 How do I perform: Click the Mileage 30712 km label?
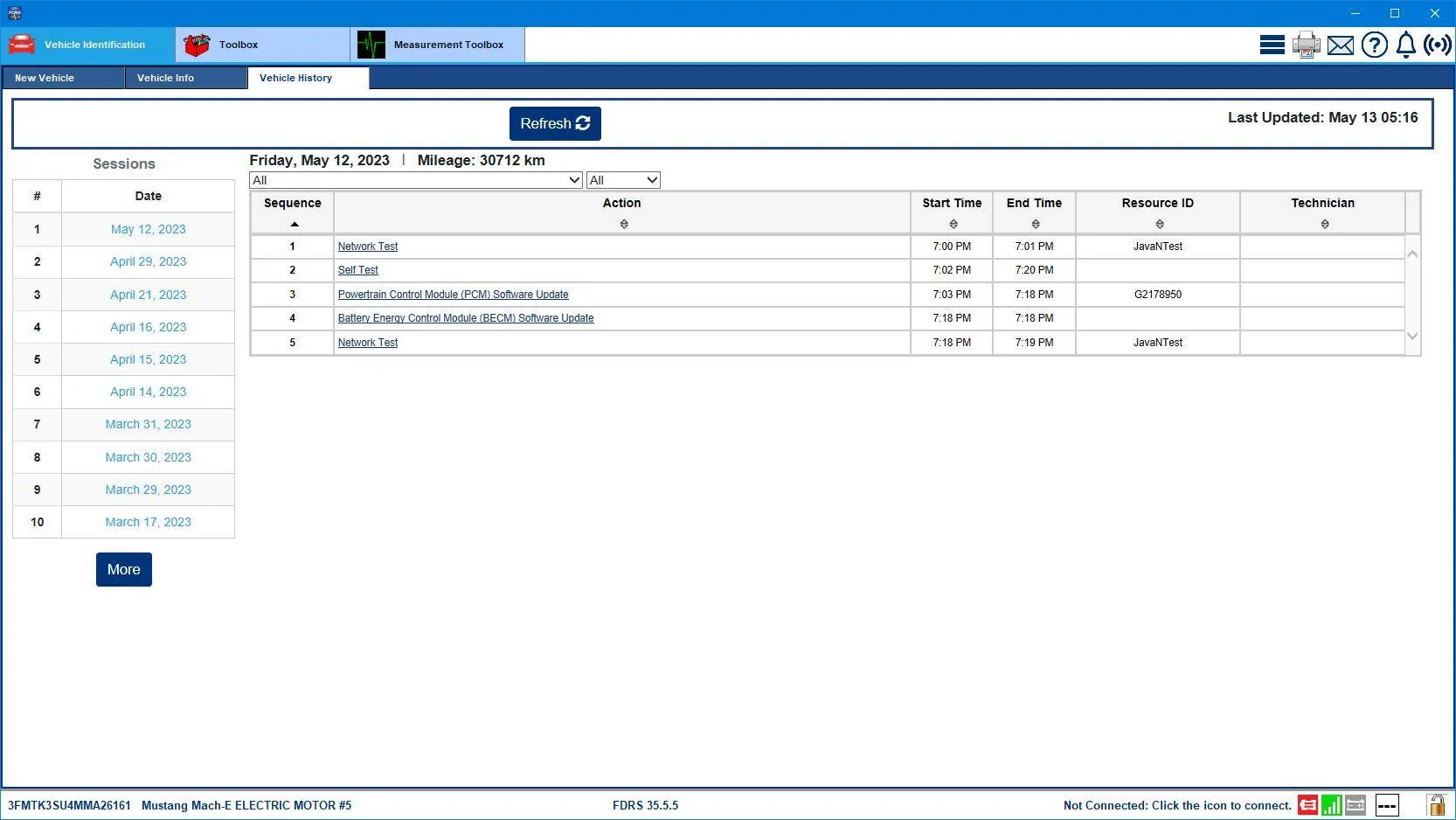pos(482,160)
